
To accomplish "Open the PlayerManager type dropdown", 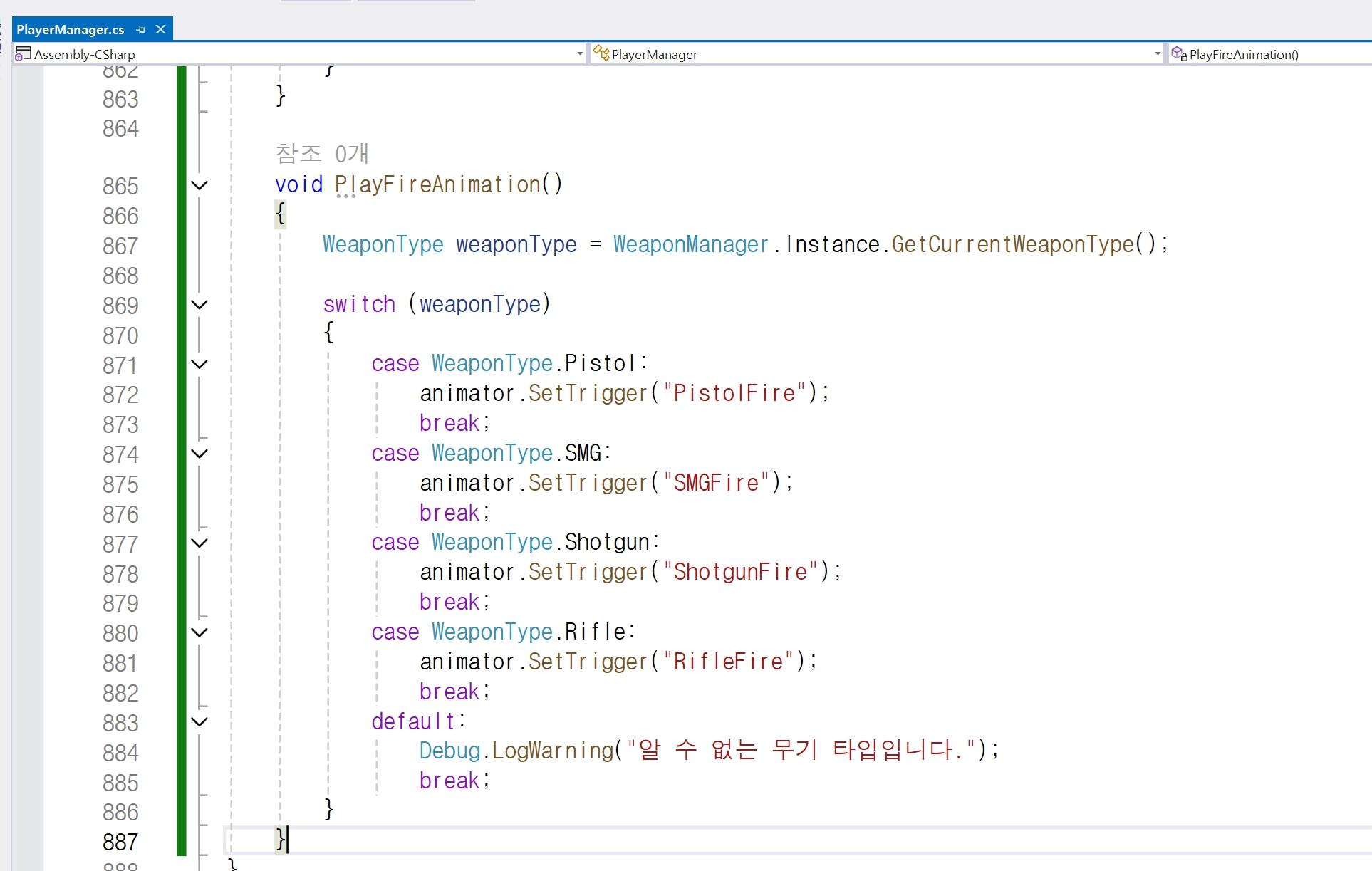I will [x=1157, y=54].
